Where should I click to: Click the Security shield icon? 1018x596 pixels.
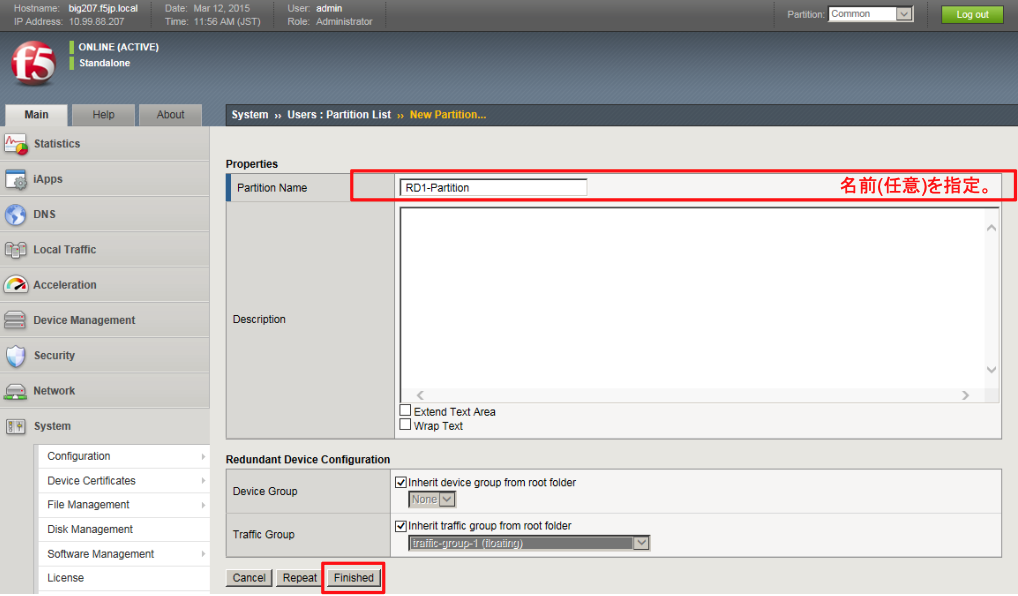tap(16, 356)
